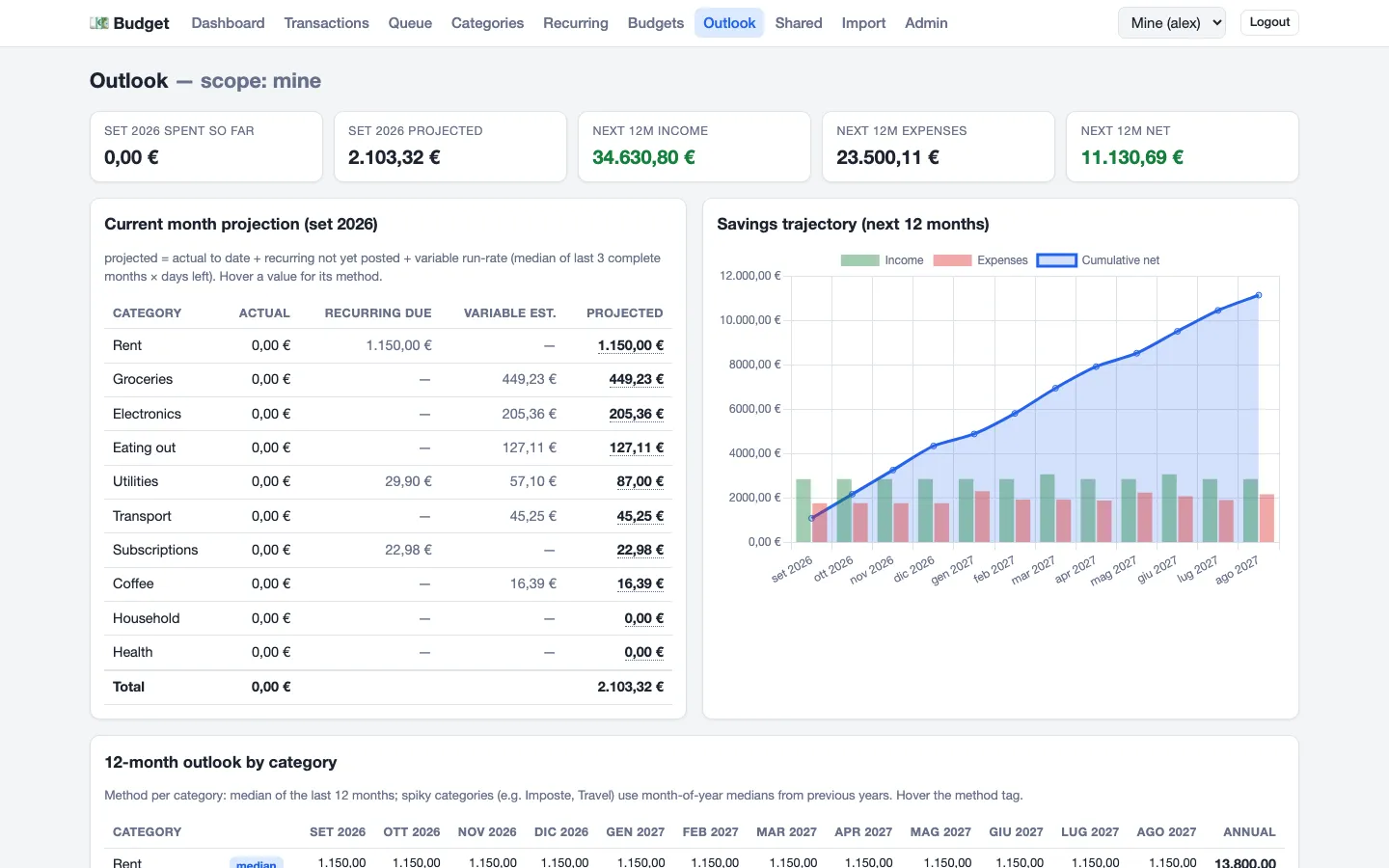Click the red expenses bar for ago 2027
This screenshot has width=1389, height=868.
(x=1267, y=518)
